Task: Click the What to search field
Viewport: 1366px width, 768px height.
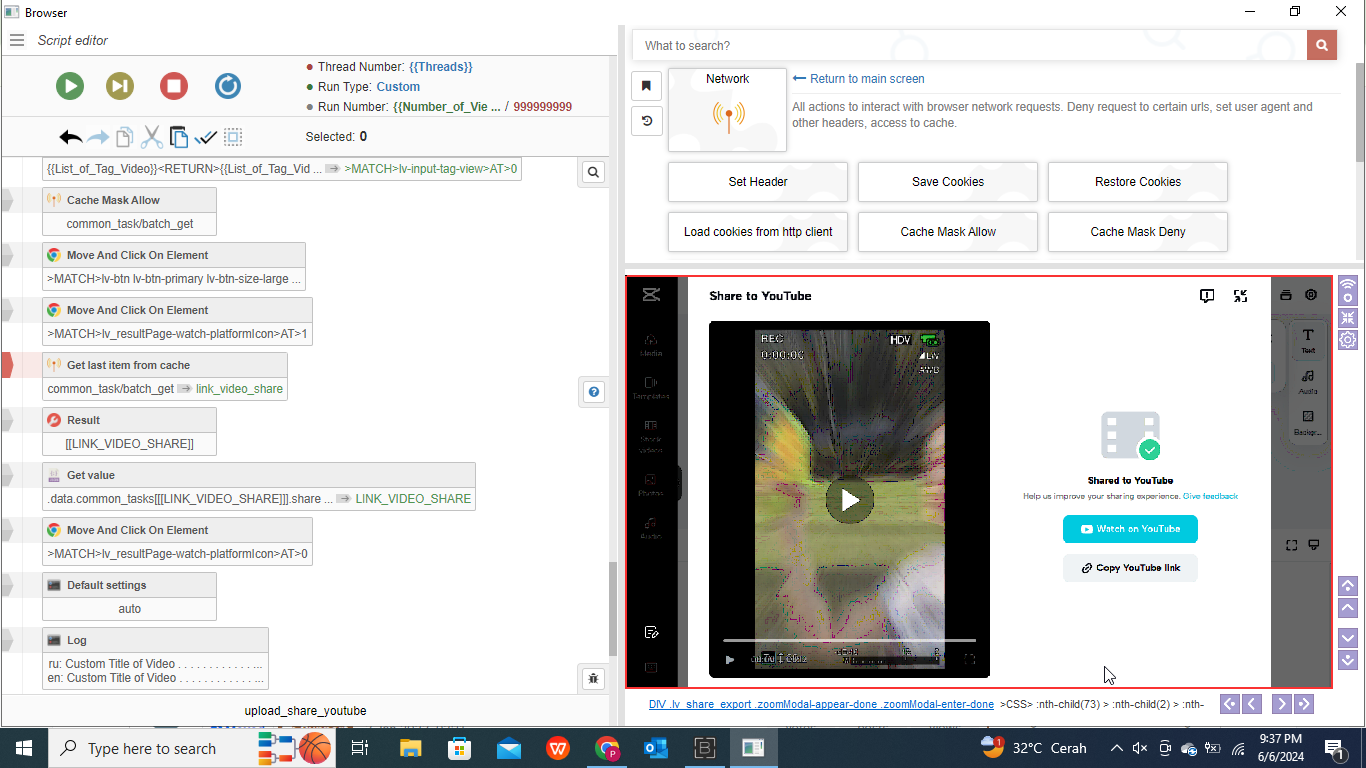Action: (970, 46)
